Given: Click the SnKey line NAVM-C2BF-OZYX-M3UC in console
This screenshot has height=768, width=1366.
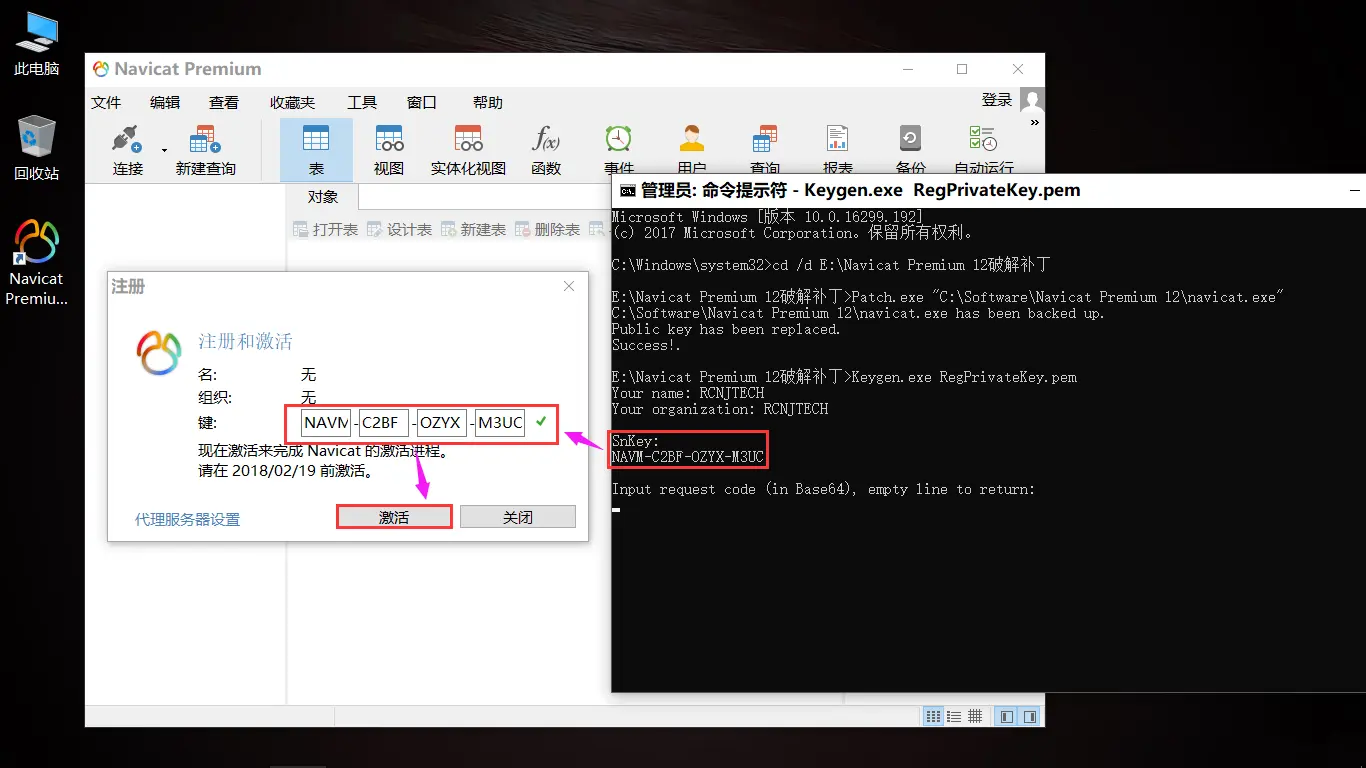Looking at the screenshot, I should (688, 457).
